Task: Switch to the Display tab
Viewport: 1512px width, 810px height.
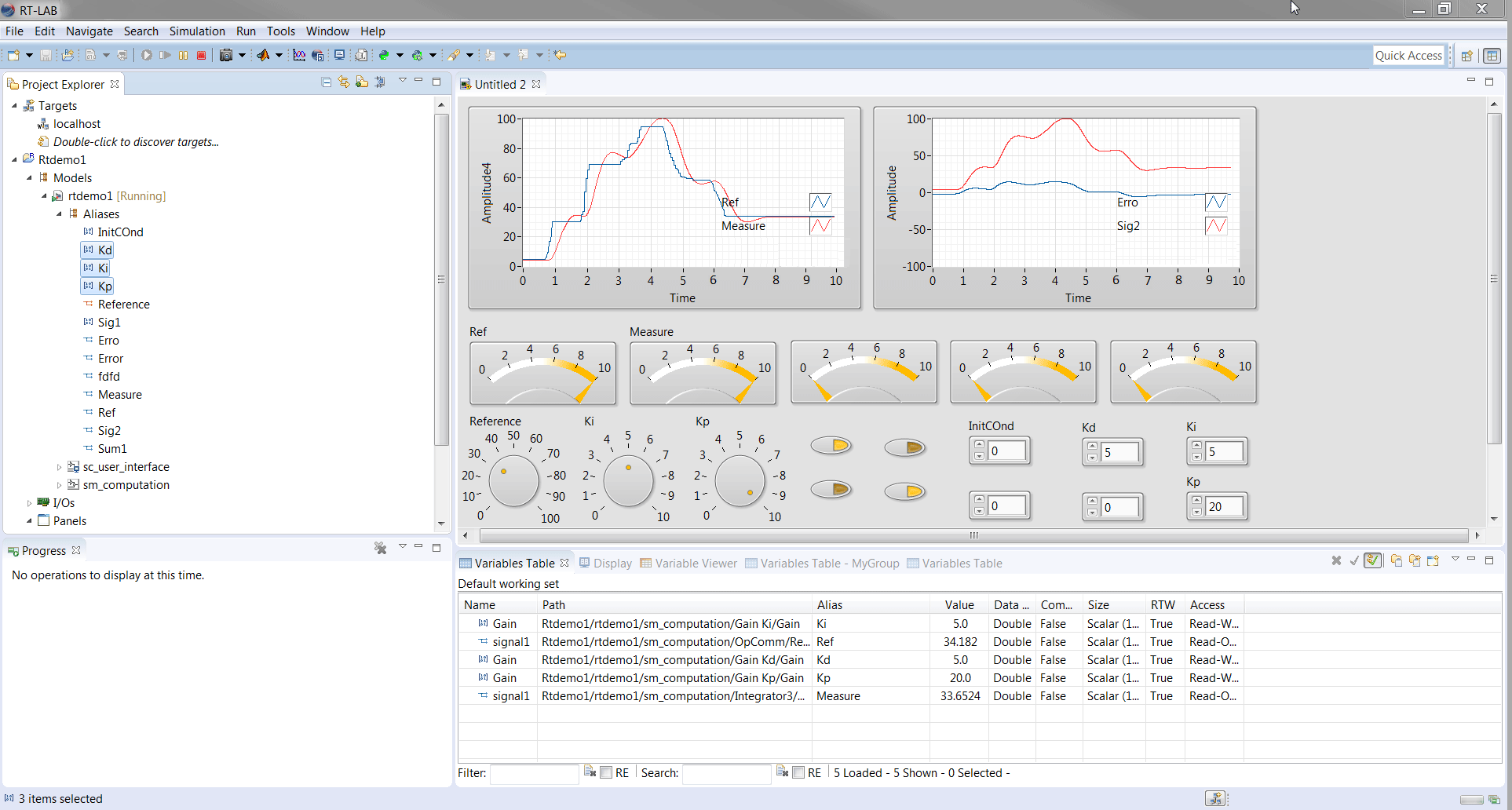Action: pos(605,564)
